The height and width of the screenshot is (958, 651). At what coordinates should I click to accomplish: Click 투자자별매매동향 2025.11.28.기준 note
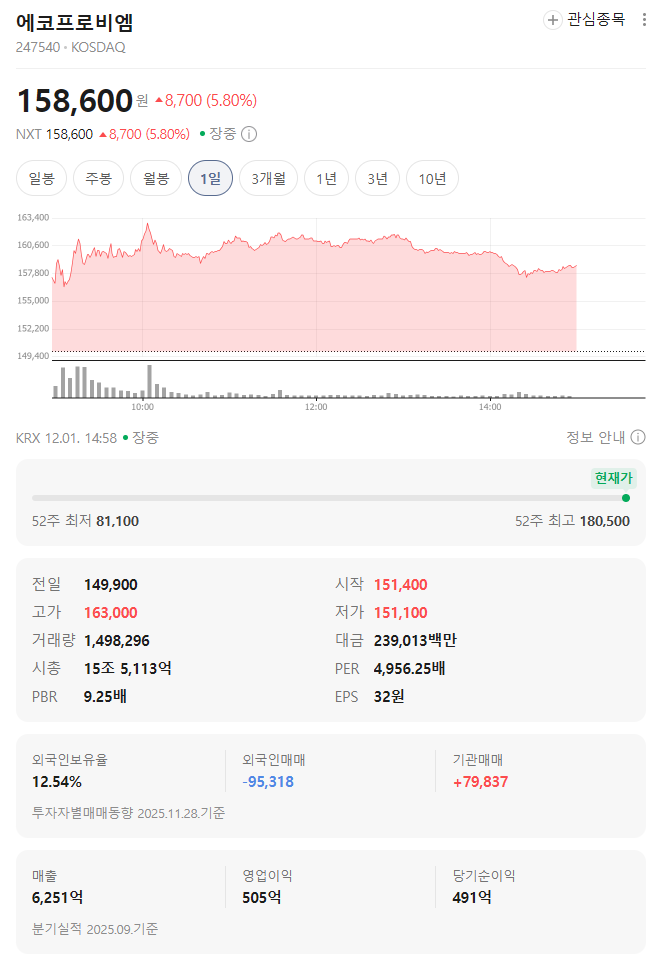tap(128, 813)
